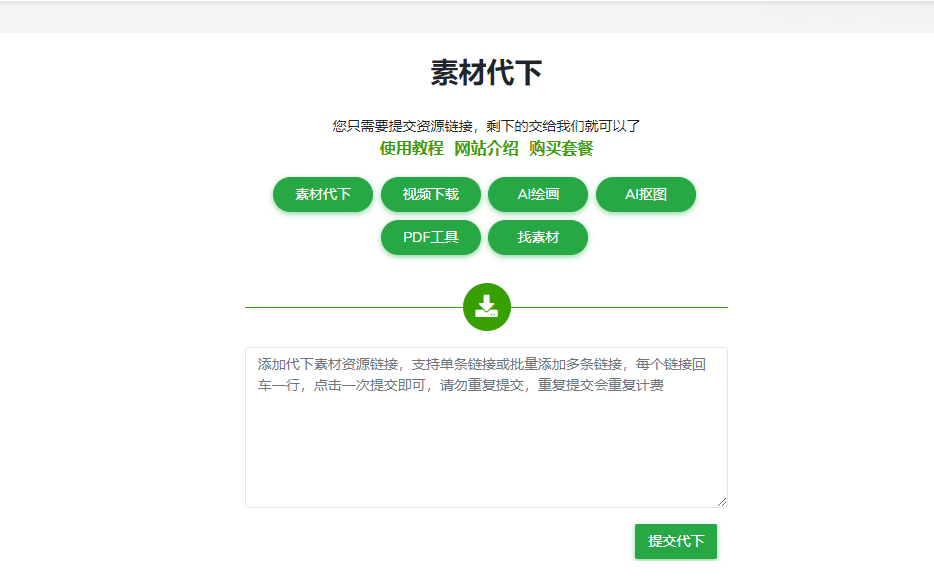The width and height of the screenshot is (934, 579).
Task: Open the 网站介绍 site introduction link
Action: 486,148
